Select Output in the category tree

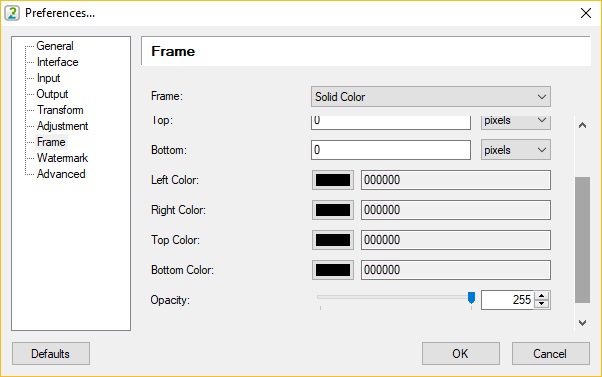52,94
